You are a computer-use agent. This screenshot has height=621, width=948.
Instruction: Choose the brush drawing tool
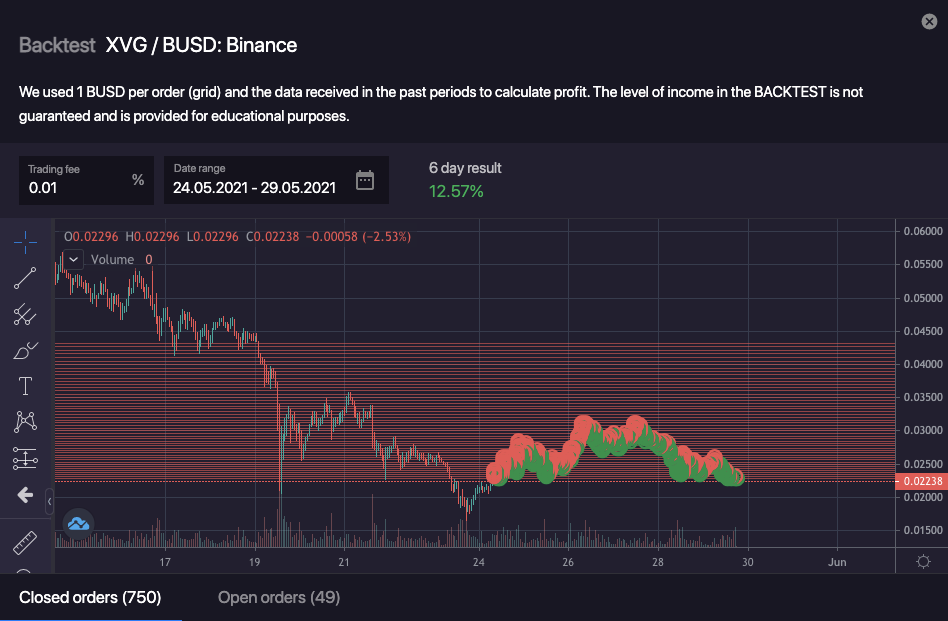[26, 351]
